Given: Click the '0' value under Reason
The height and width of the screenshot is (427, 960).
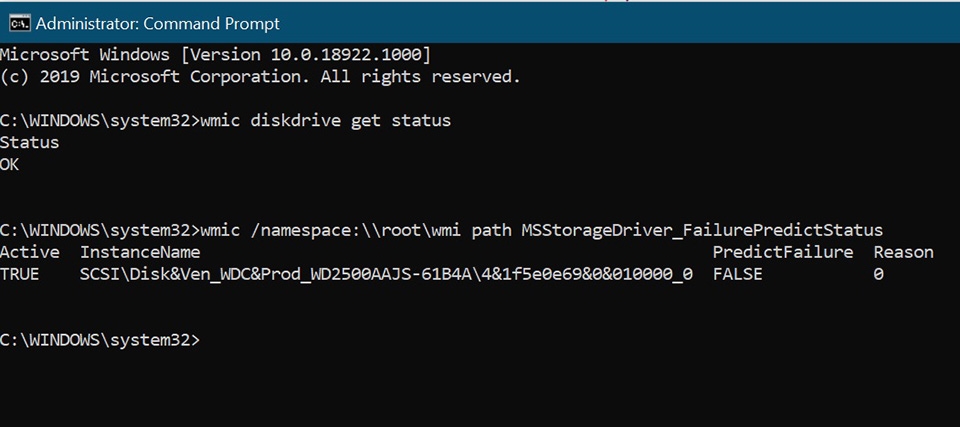Looking at the screenshot, I should pyautogui.click(x=878, y=274).
